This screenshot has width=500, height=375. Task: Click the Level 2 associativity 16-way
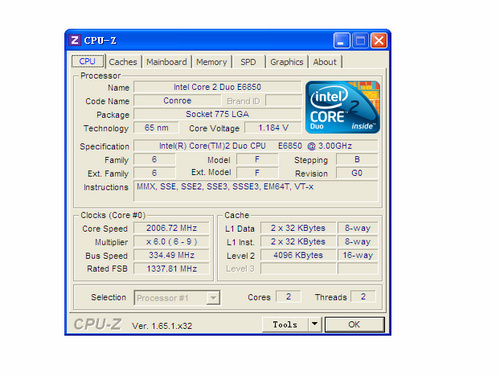click(x=358, y=255)
